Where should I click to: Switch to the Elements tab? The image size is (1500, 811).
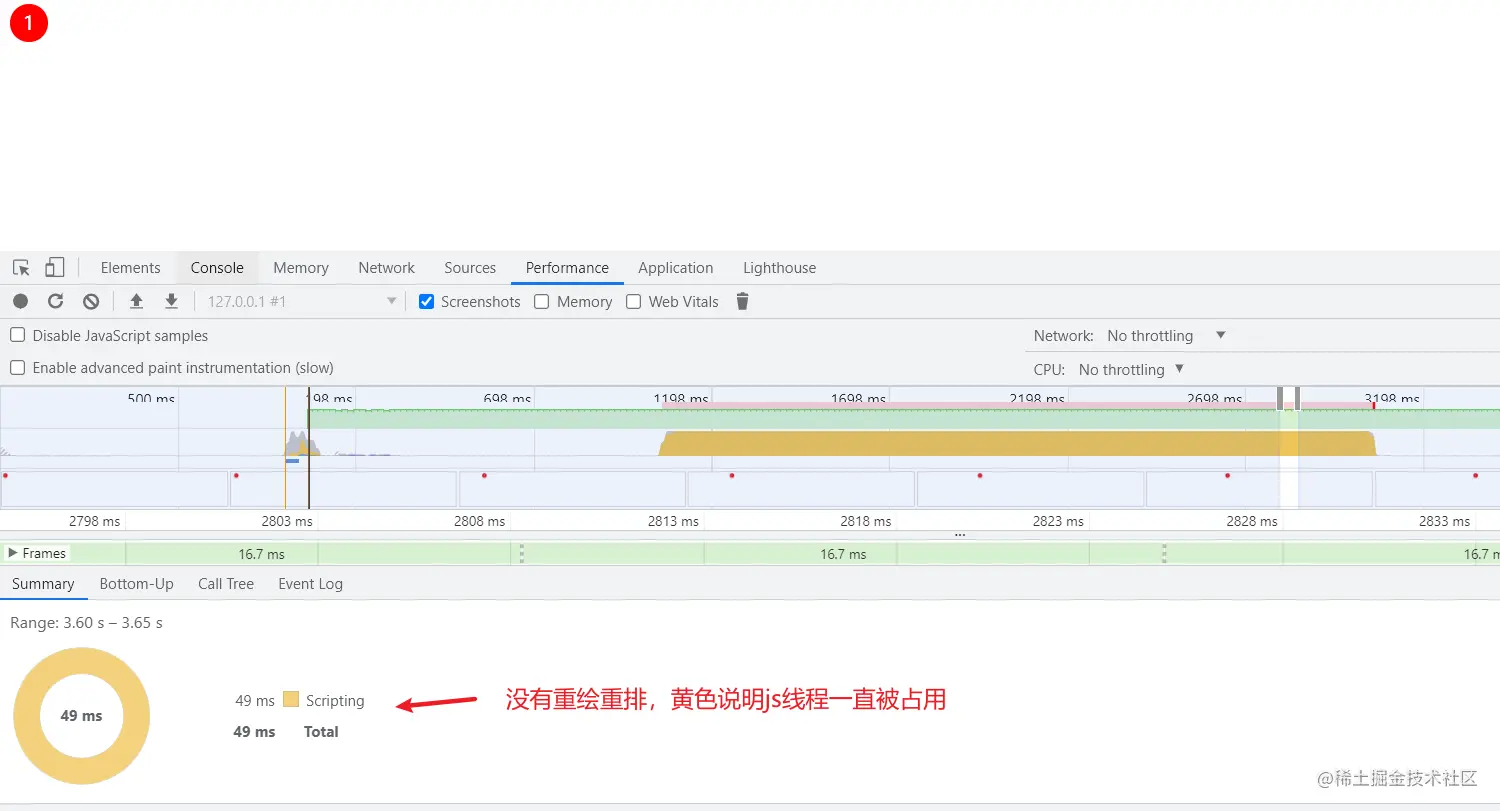130,268
